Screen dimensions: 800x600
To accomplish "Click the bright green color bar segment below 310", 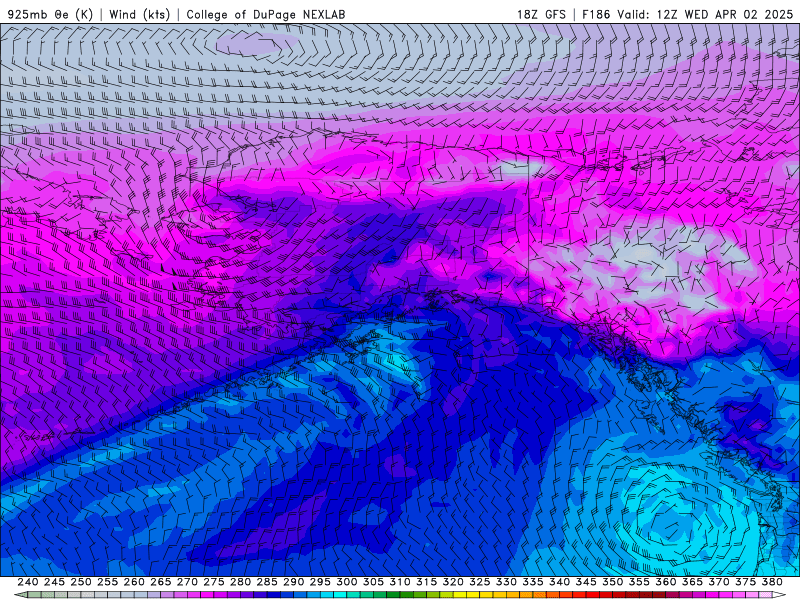I will [405, 595].
